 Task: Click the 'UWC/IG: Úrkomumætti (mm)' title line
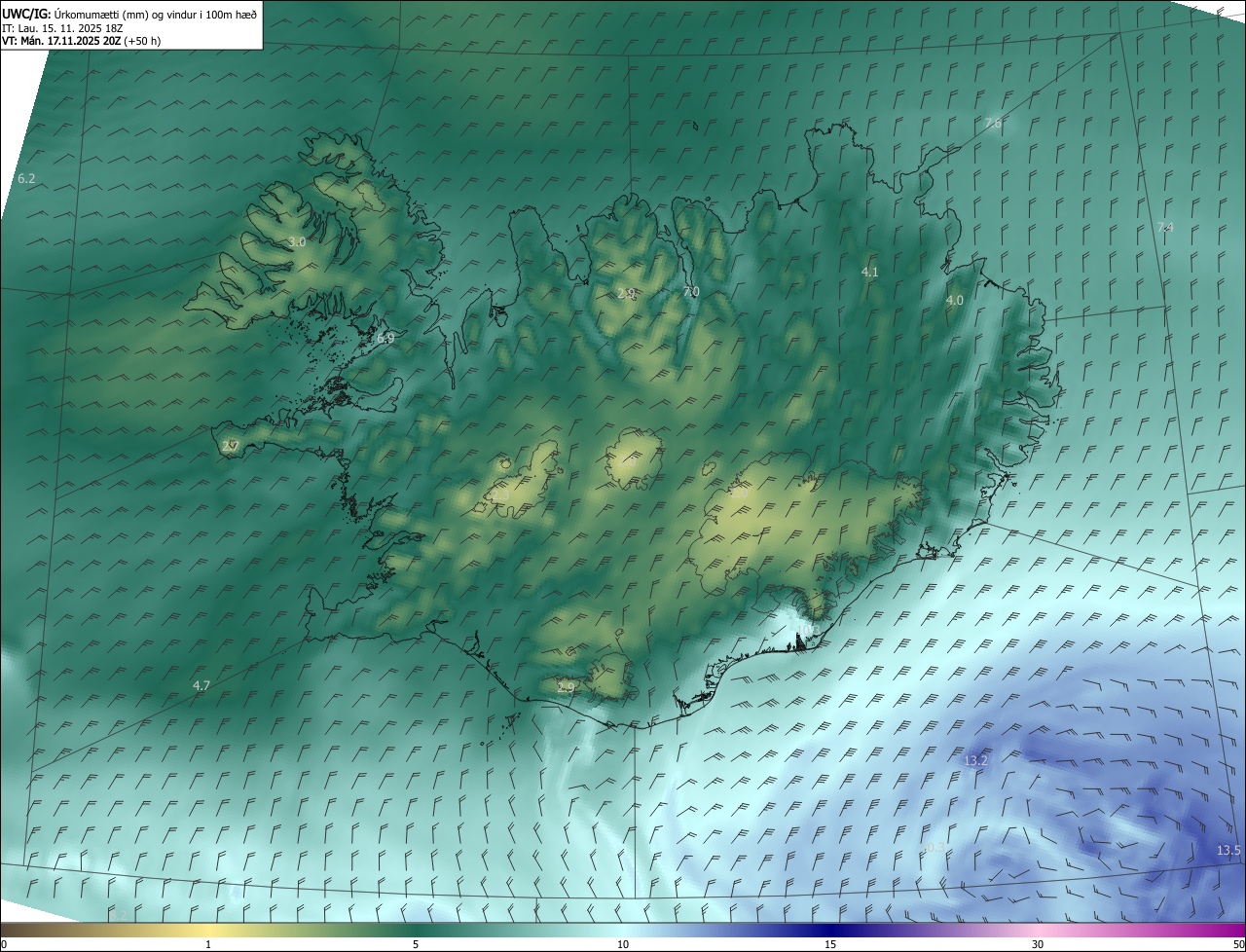128,14
